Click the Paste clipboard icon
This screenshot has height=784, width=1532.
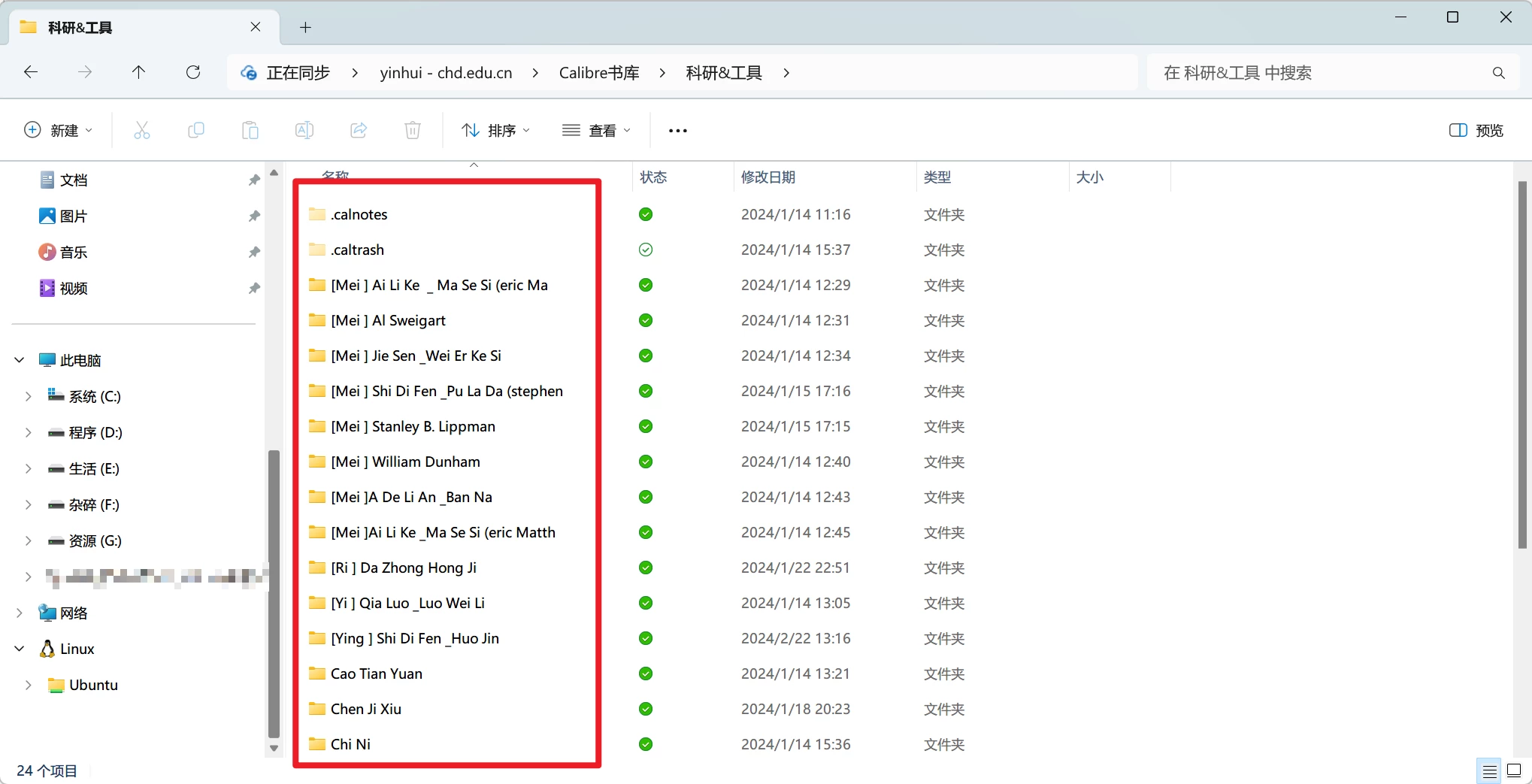(250, 130)
